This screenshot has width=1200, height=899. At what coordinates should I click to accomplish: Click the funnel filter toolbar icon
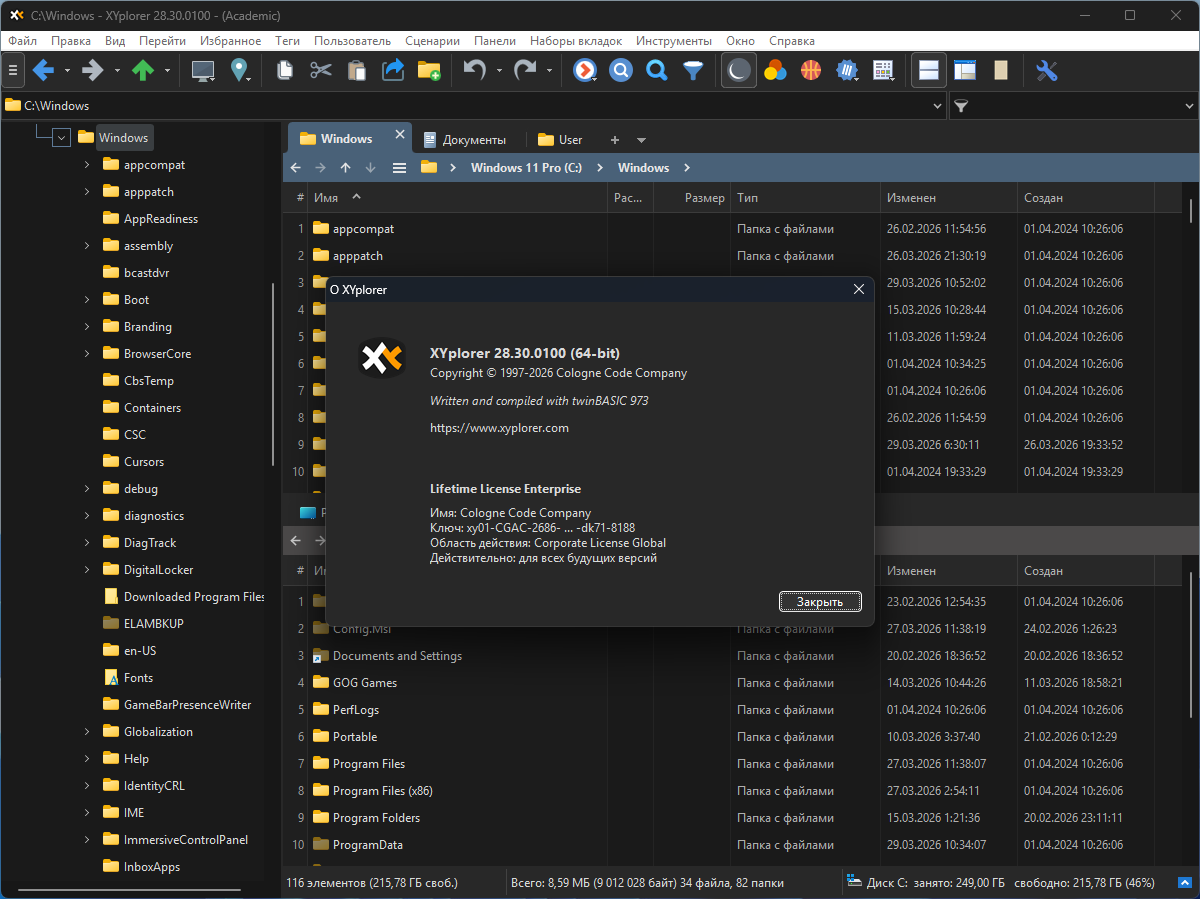click(692, 70)
